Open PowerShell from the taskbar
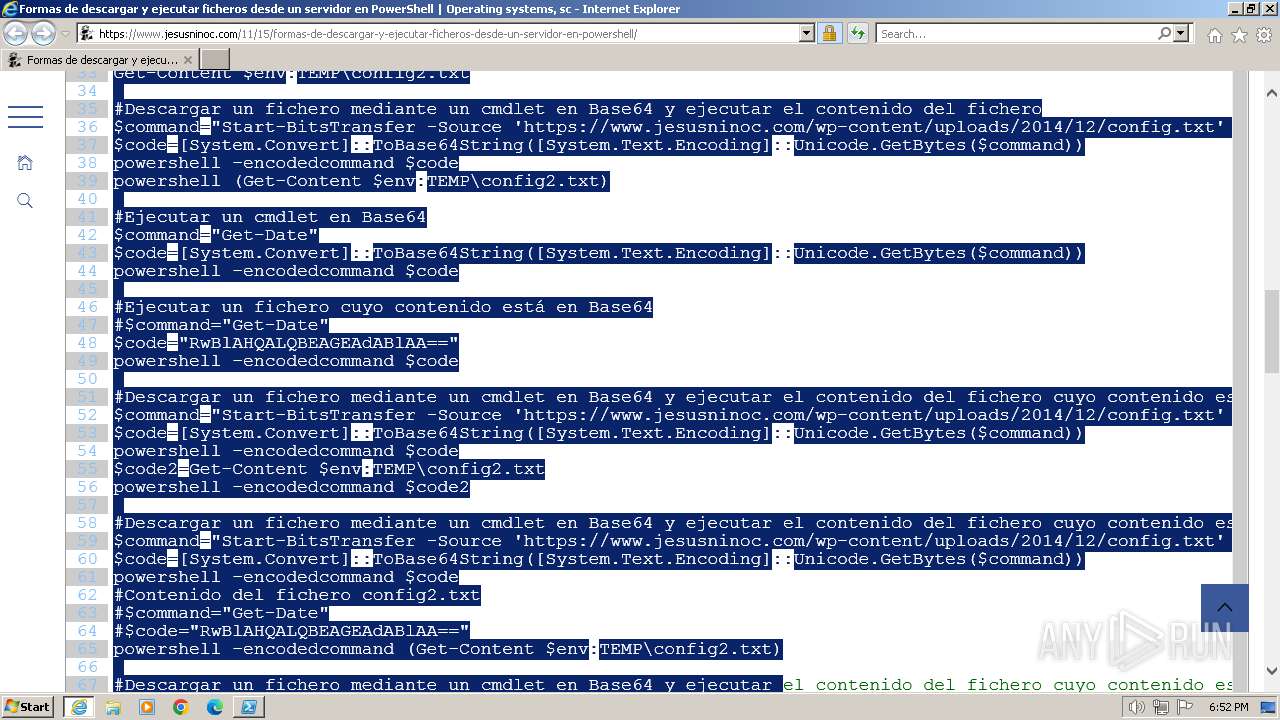 point(249,707)
